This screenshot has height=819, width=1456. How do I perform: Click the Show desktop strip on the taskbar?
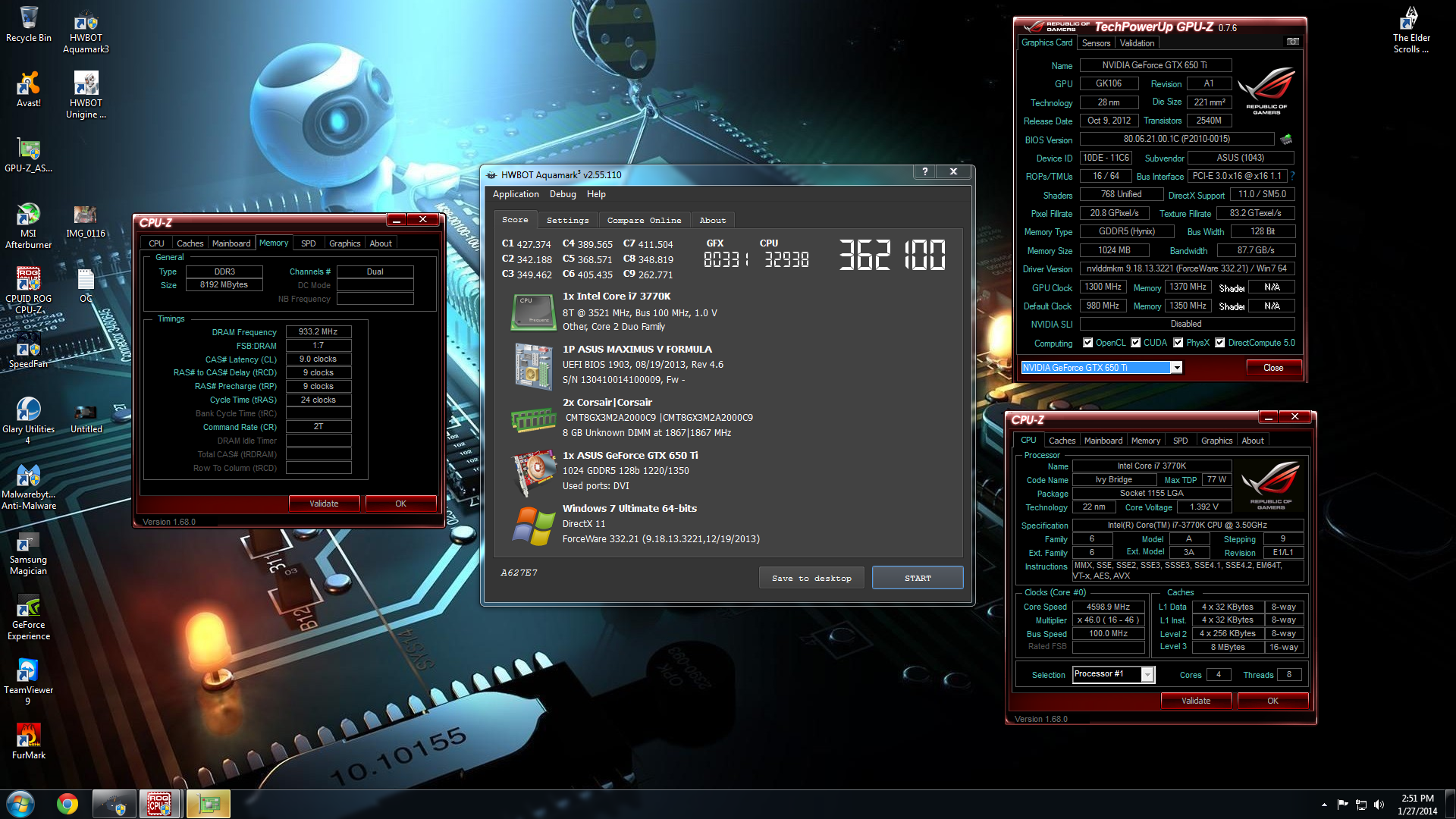pos(1450,804)
